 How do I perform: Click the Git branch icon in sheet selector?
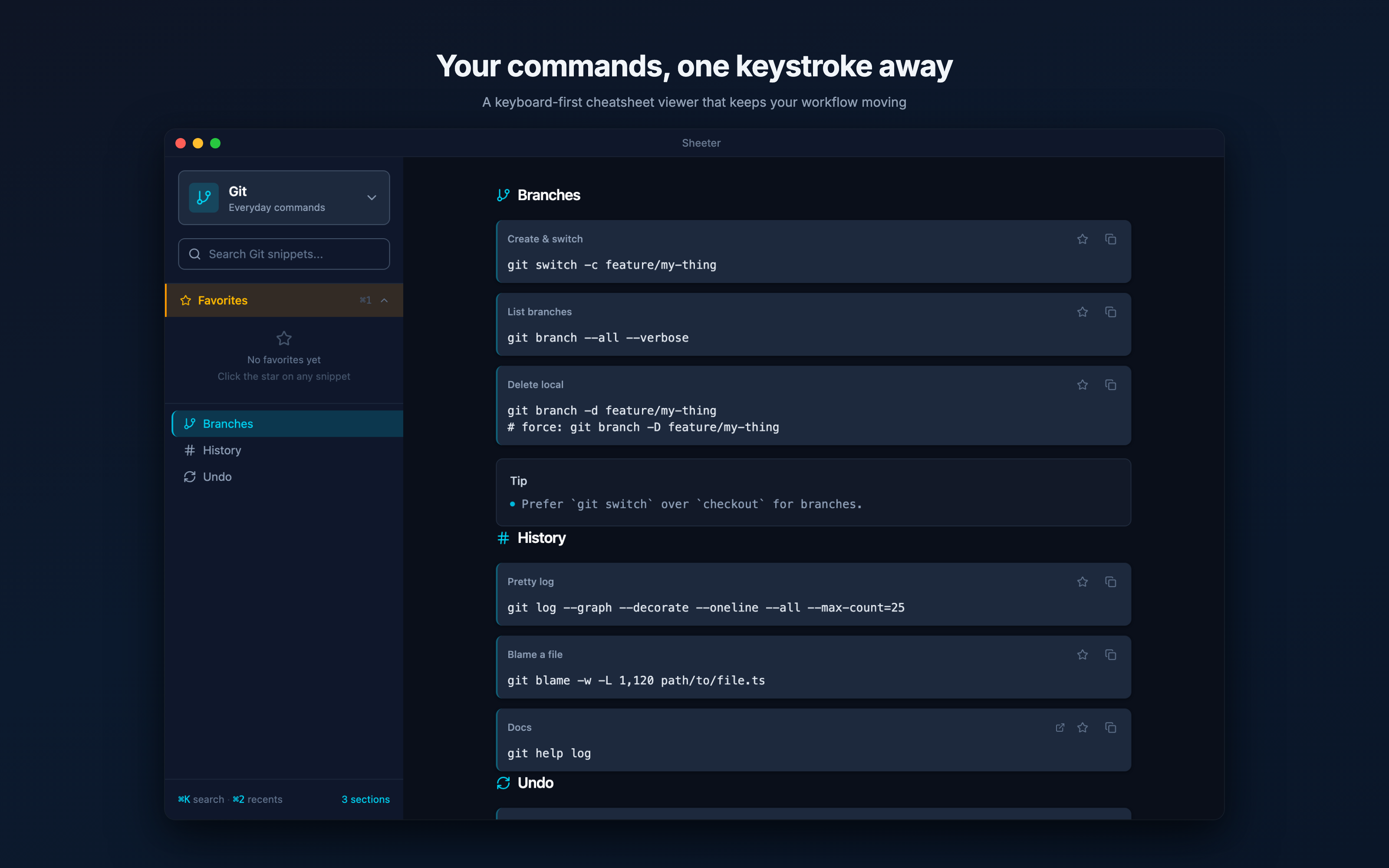[204, 198]
